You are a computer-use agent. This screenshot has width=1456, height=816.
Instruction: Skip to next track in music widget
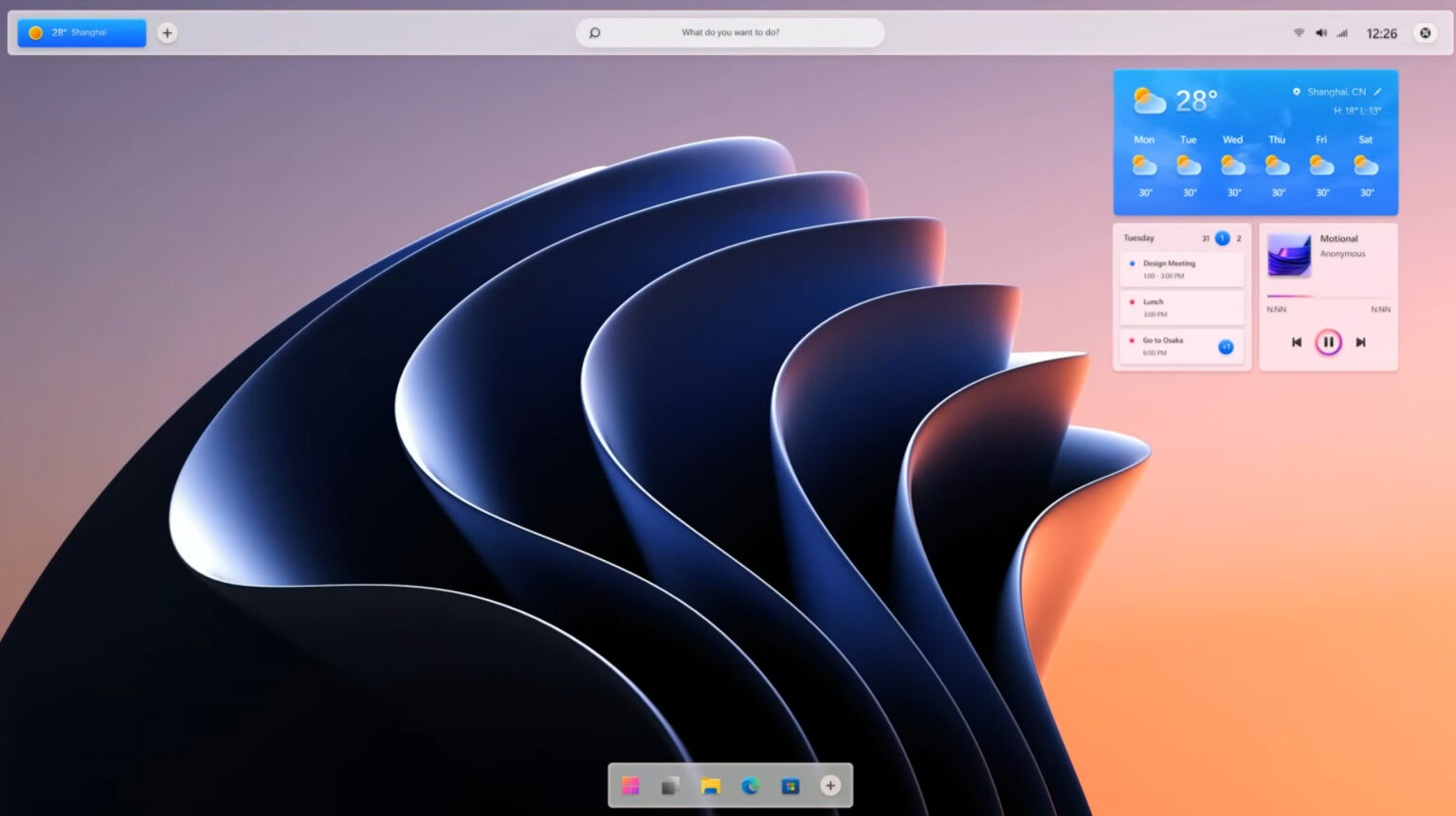point(1361,341)
